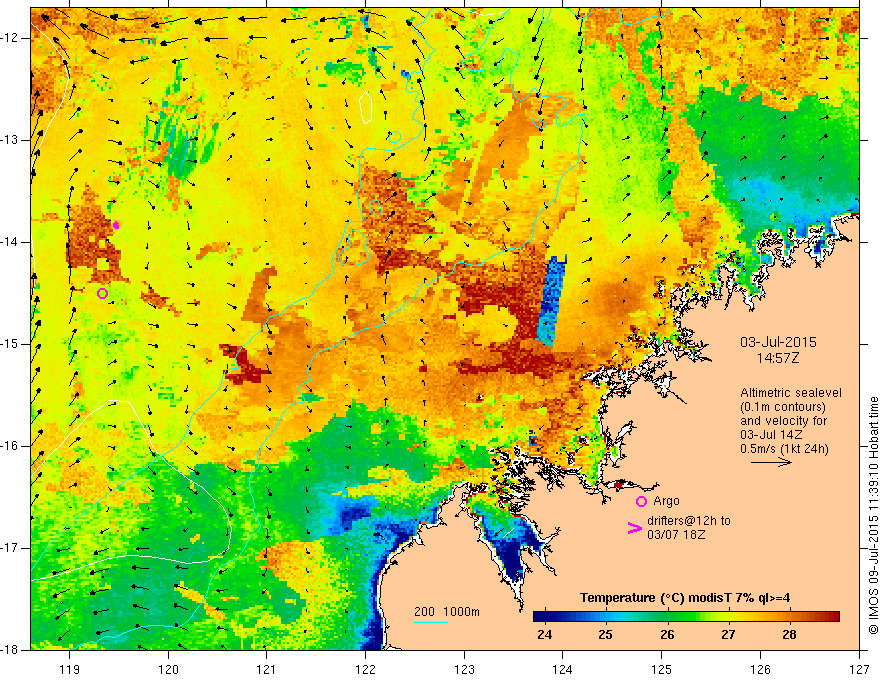Click the 'Argo' legend label
The height and width of the screenshot is (680, 880).
click(x=666, y=501)
